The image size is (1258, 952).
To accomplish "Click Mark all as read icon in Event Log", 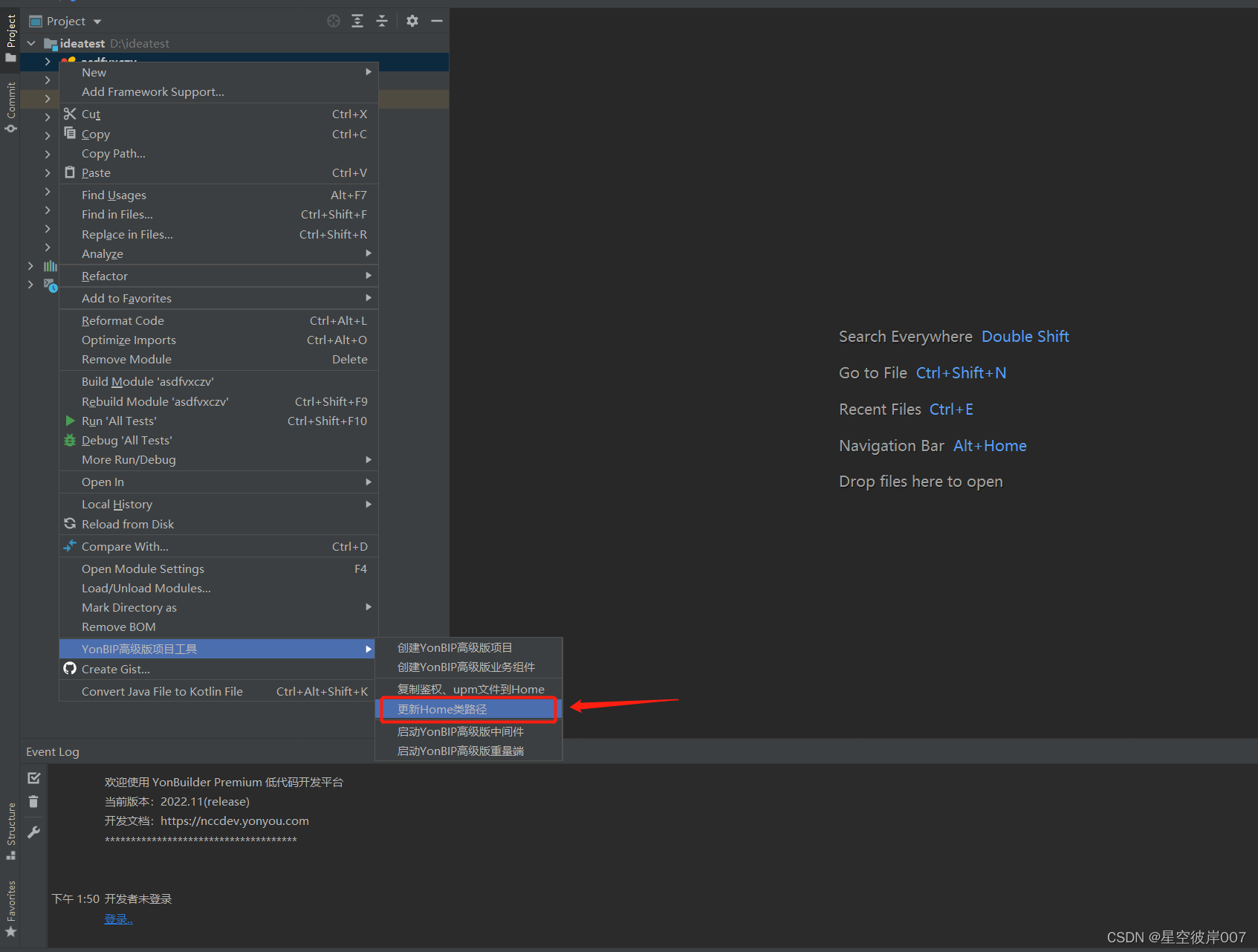I will pos(33,777).
